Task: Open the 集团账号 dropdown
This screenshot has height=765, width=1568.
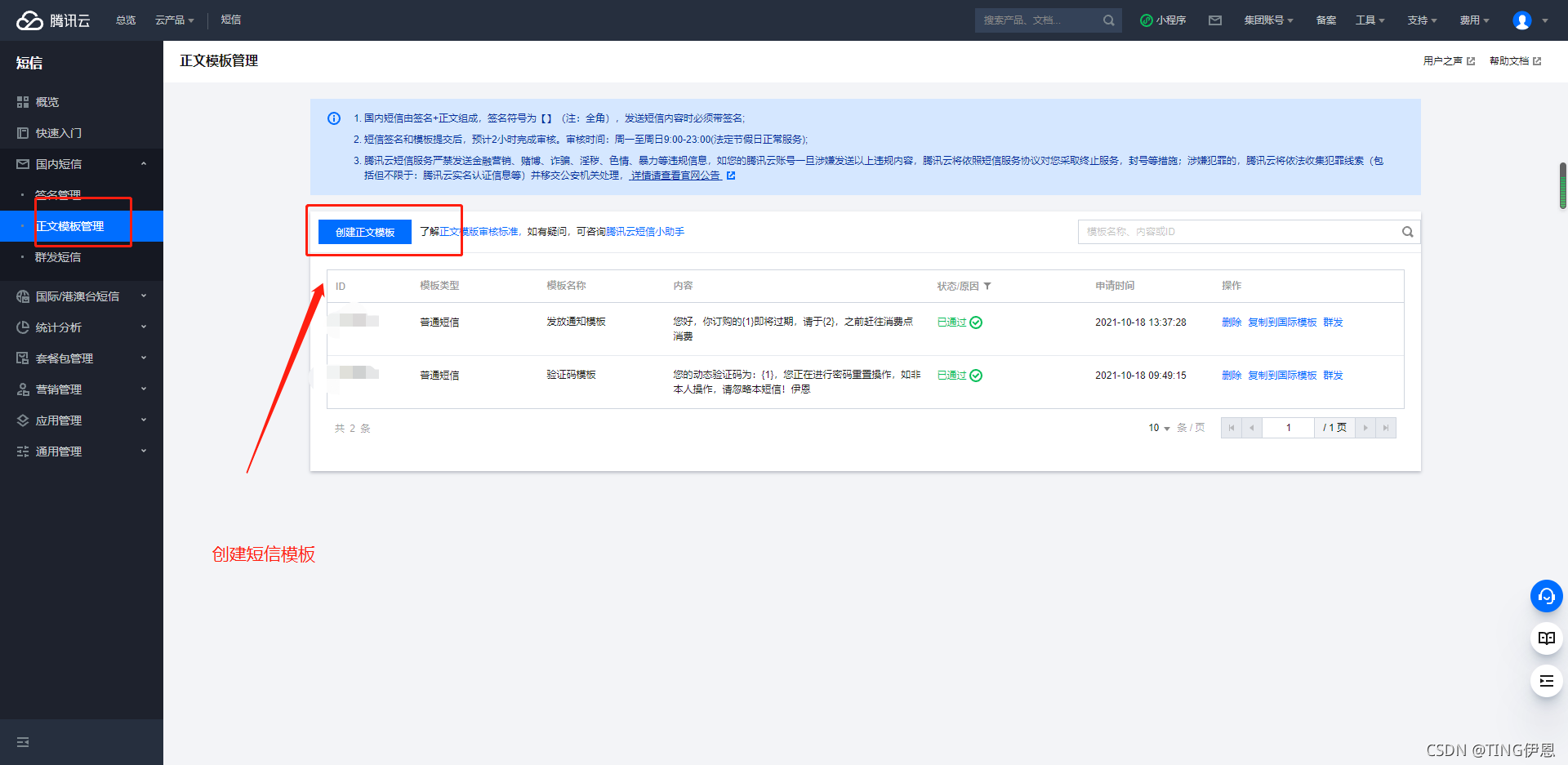Action: 1268,20
